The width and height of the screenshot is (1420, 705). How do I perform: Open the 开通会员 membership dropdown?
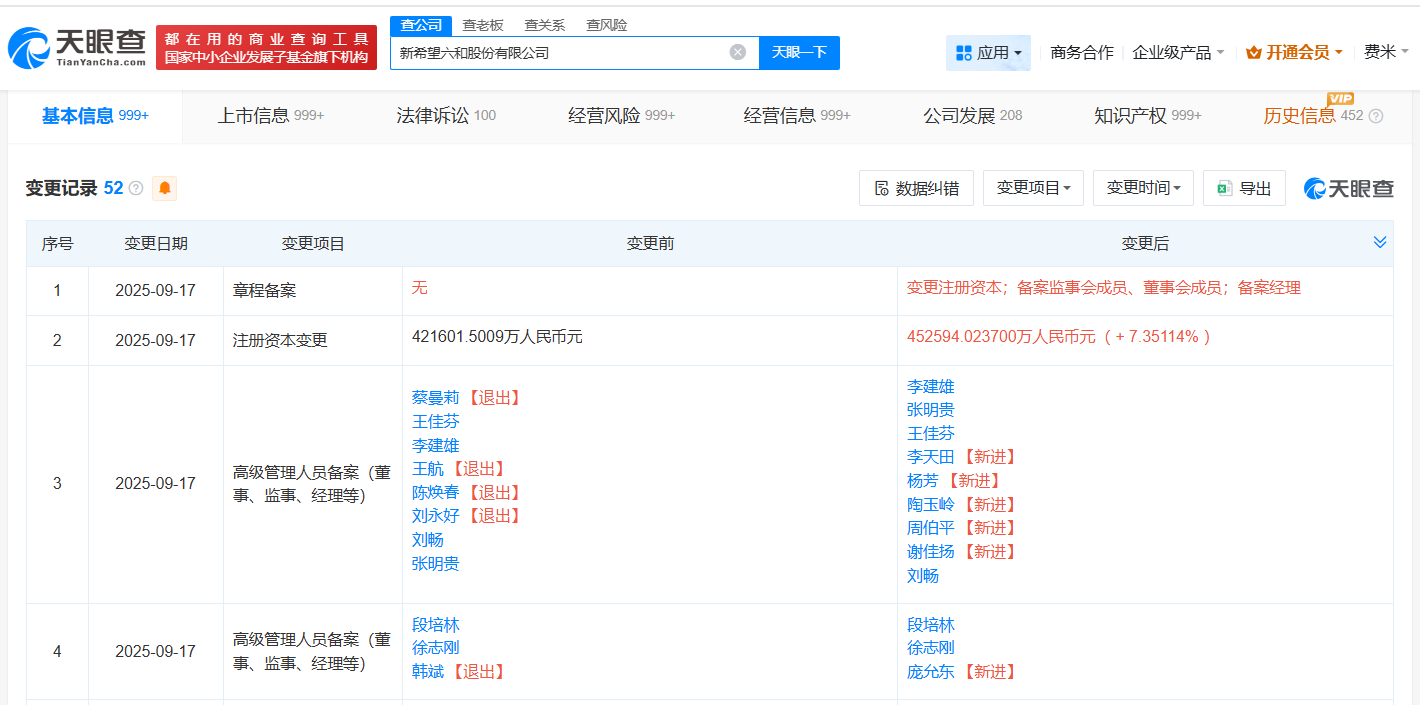pyautogui.click(x=1294, y=53)
